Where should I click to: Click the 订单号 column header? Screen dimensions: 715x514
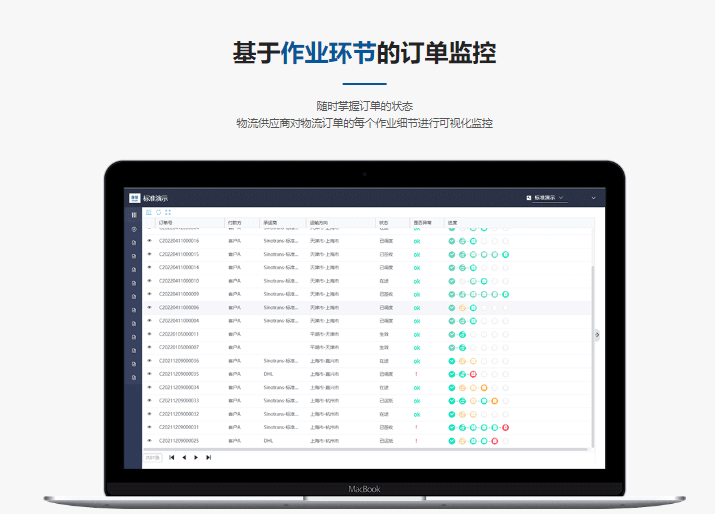pyautogui.click(x=167, y=222)
